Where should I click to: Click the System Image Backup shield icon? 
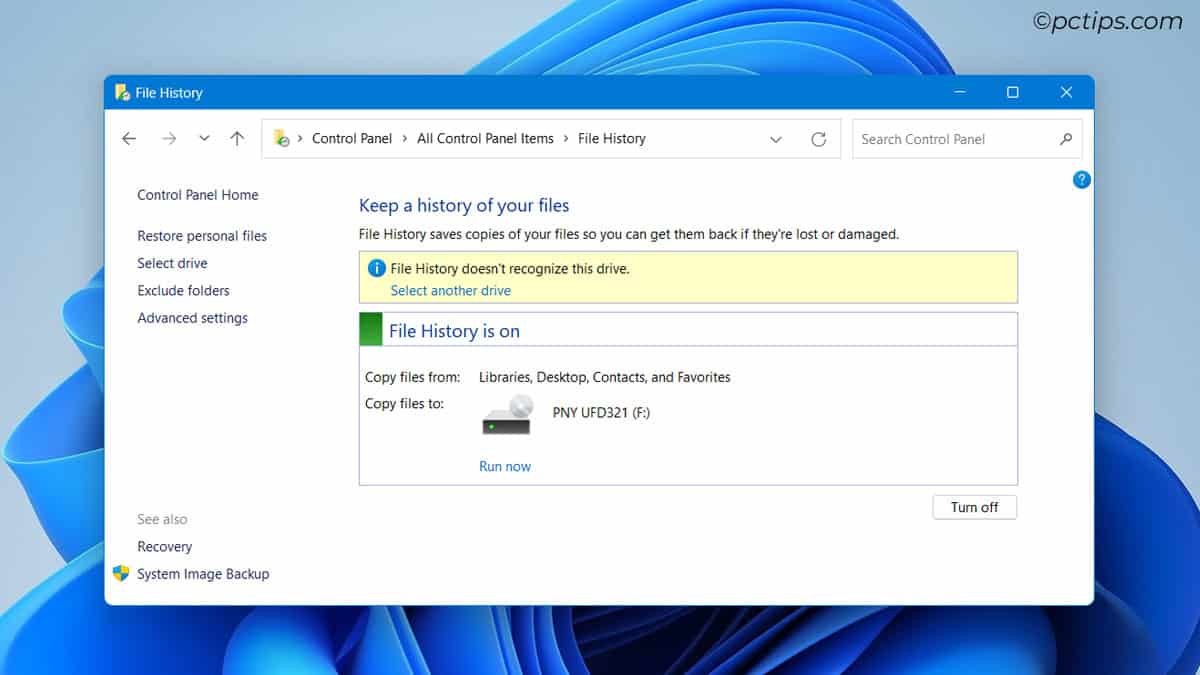(x=120, y=574)
